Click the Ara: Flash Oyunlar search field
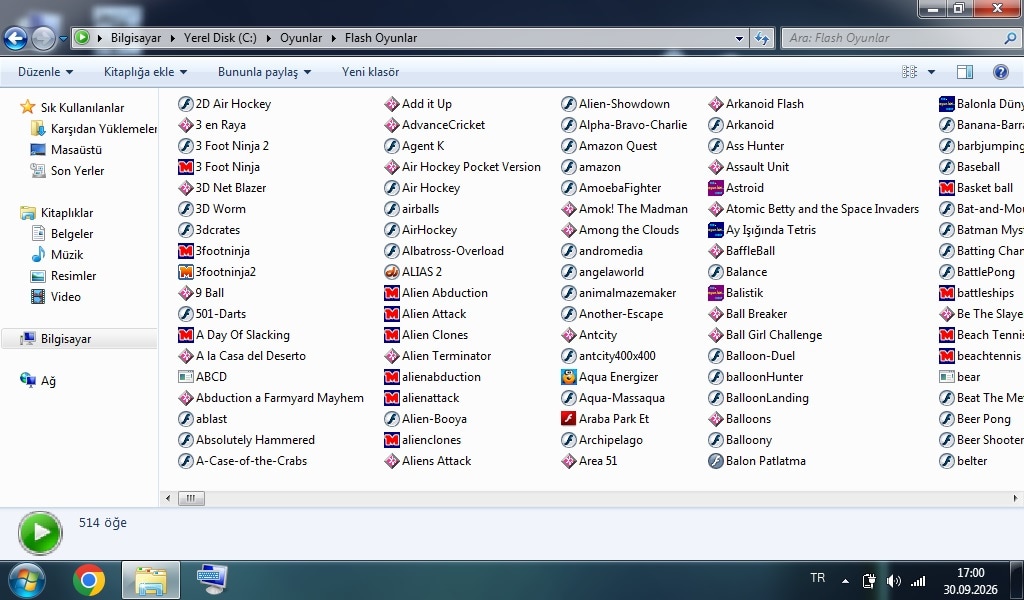This screenshot has width=1024, height=600. click(894, 38)
